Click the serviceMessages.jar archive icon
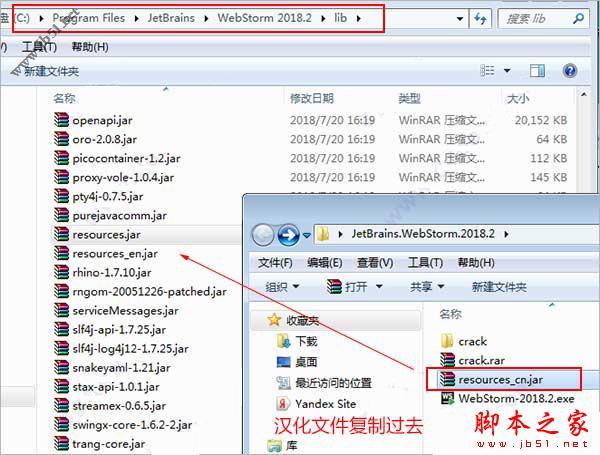The image size is (600, 455). 61,310
